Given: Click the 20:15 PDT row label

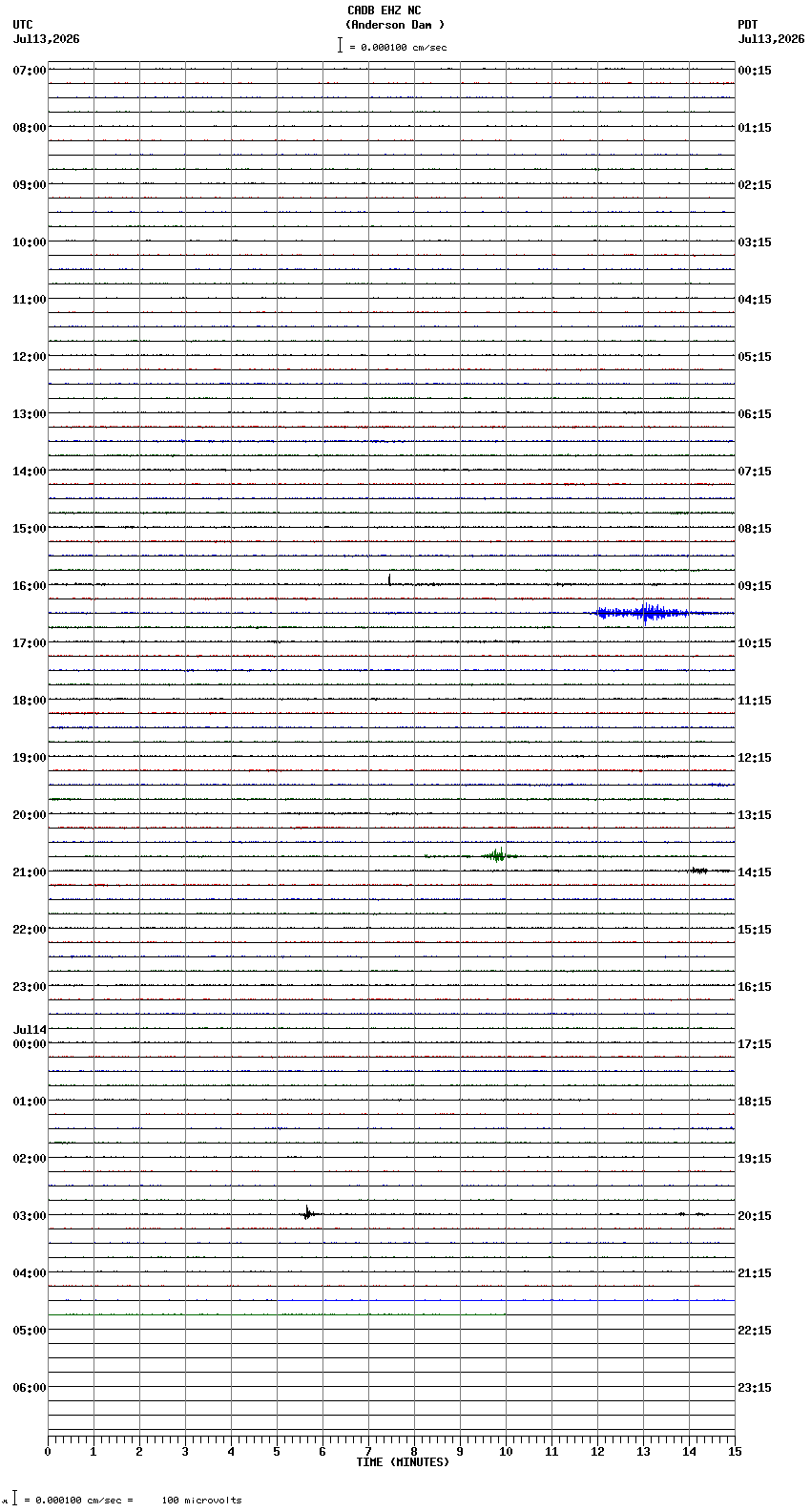Looking at the screenshot, I should coord(755,1216).
